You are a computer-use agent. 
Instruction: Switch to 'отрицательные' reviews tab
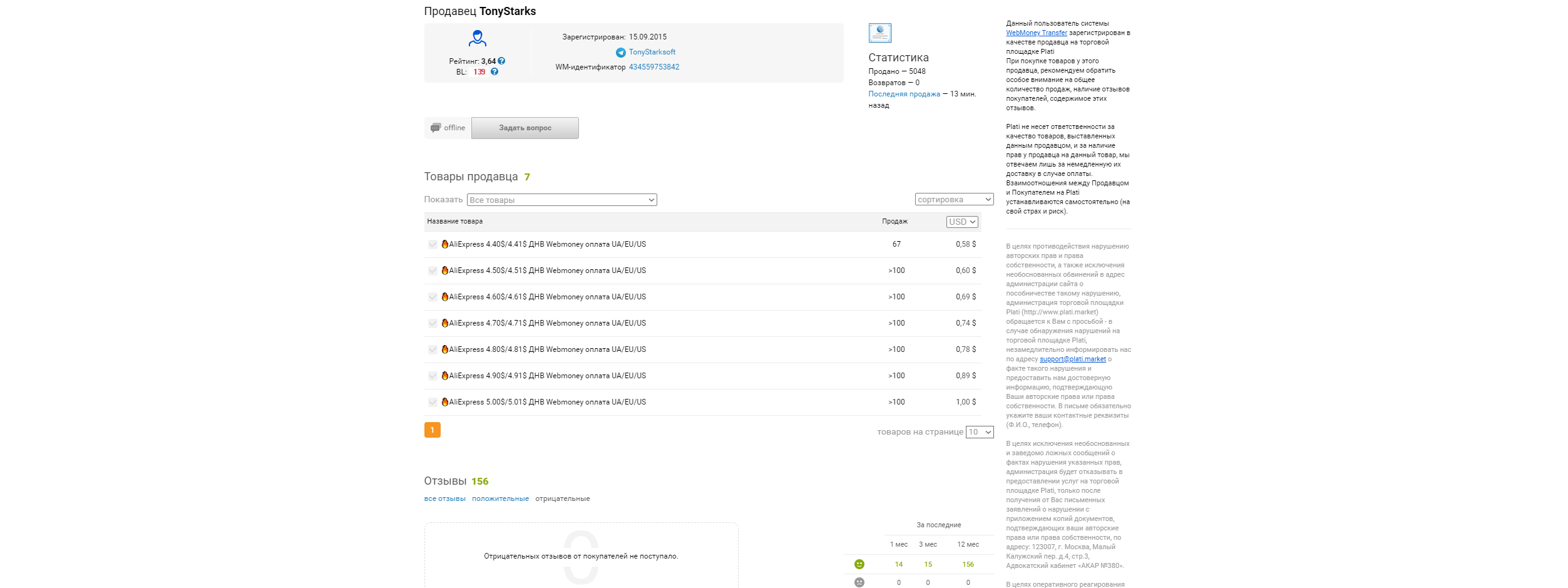(562, 498)
